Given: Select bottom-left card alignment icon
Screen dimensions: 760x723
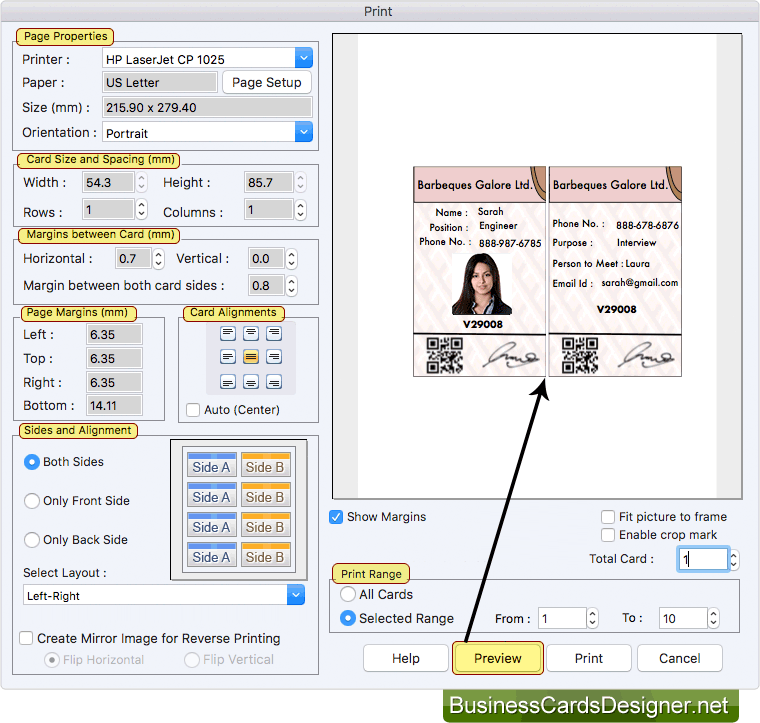Looking at the screenshot, I should (x=228, y=382).
